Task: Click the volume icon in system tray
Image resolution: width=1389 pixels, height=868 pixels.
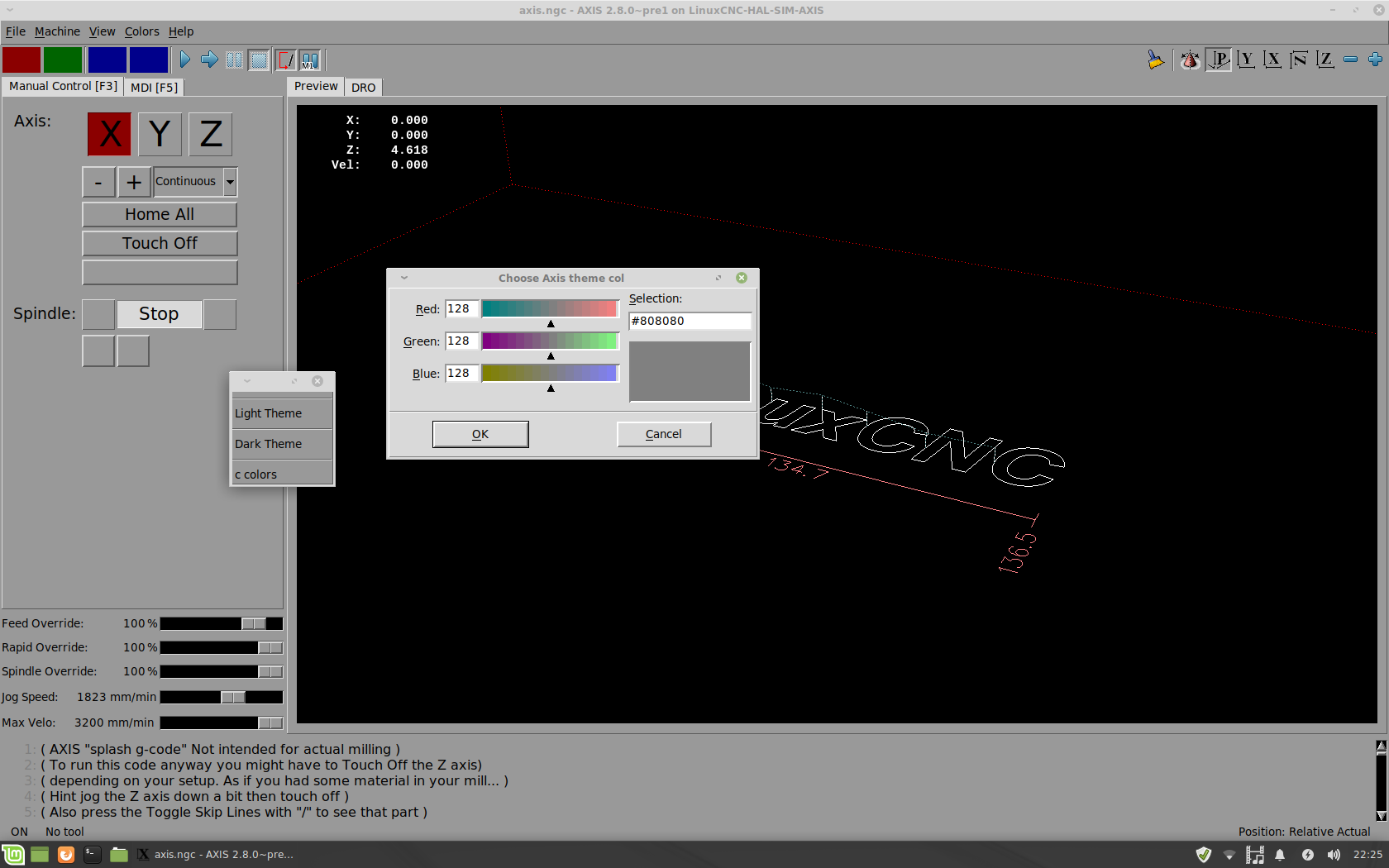Action: 1334,855
